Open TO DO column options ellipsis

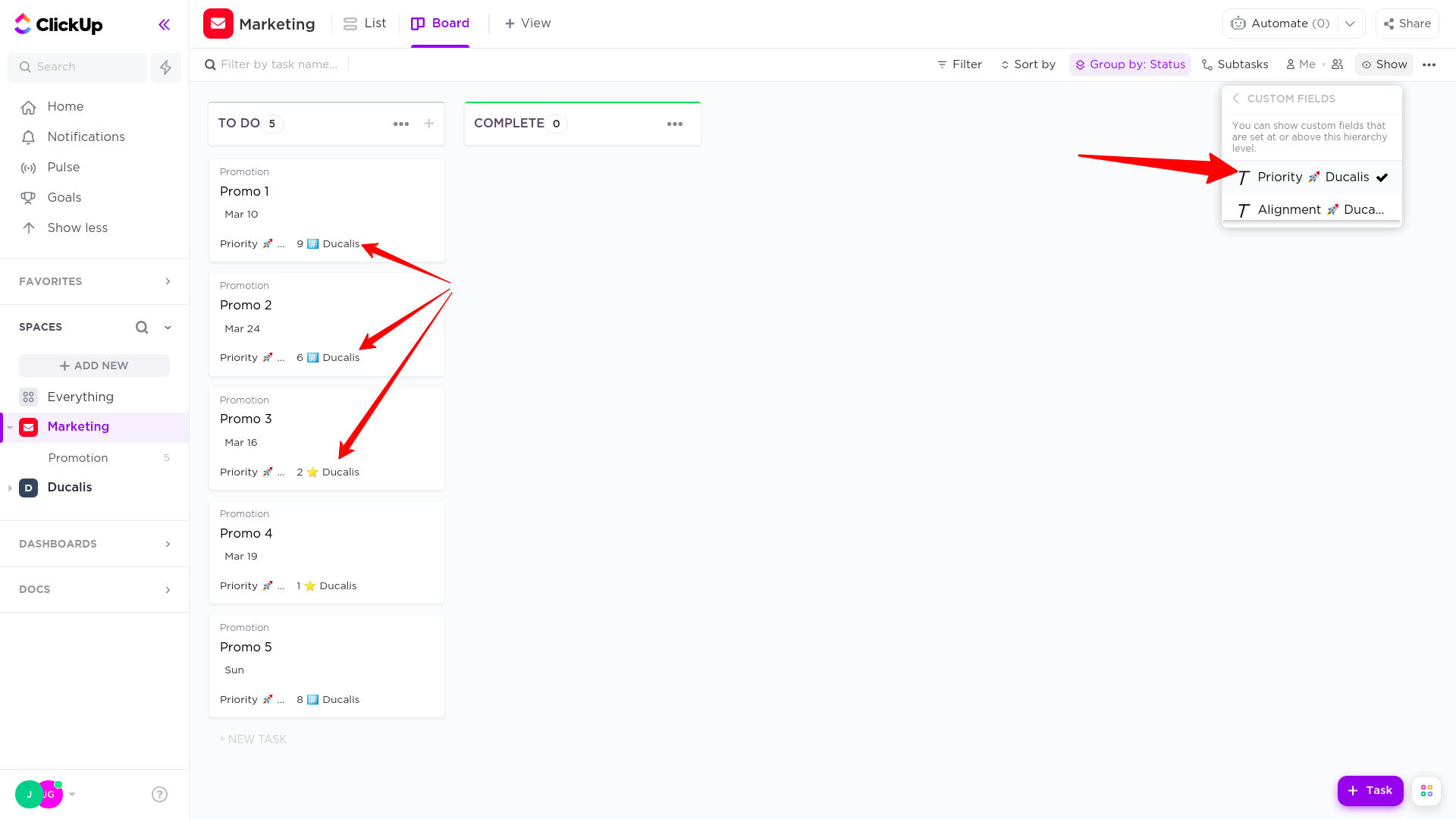pos(401,124)
